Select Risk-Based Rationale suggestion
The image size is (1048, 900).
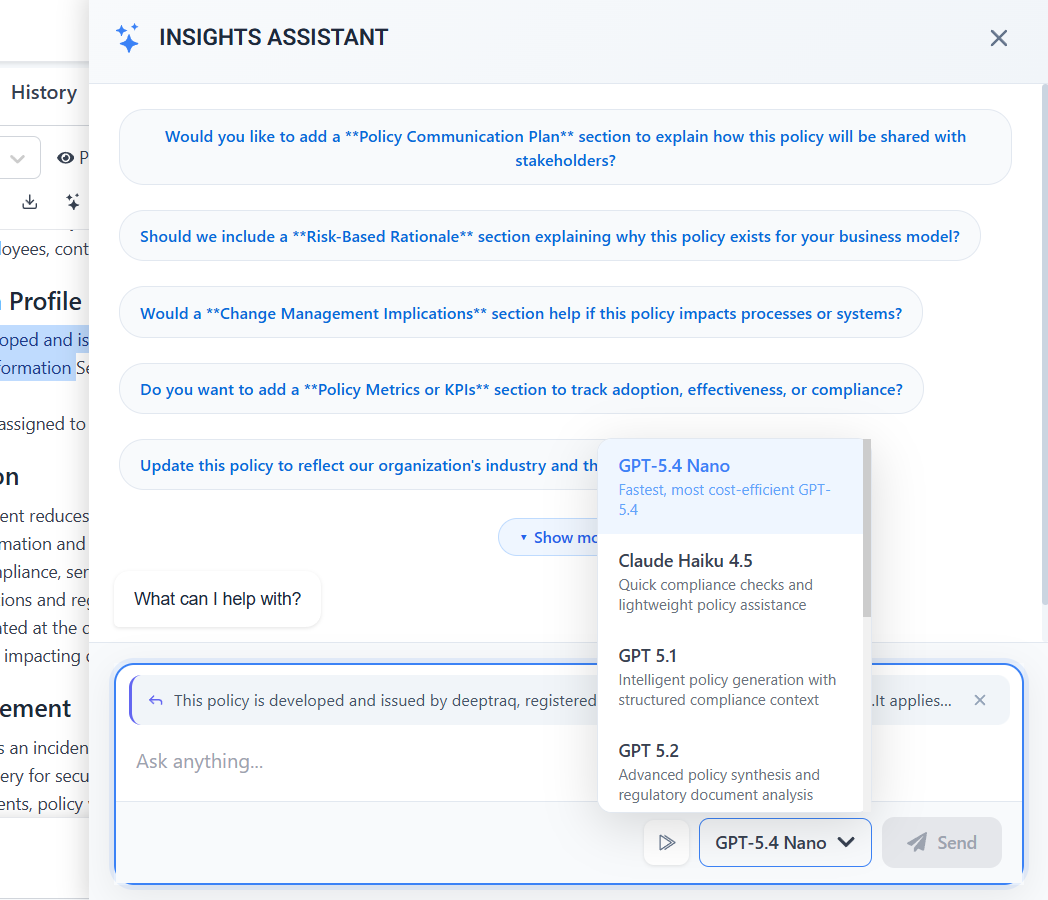click(x=549, y=236)
